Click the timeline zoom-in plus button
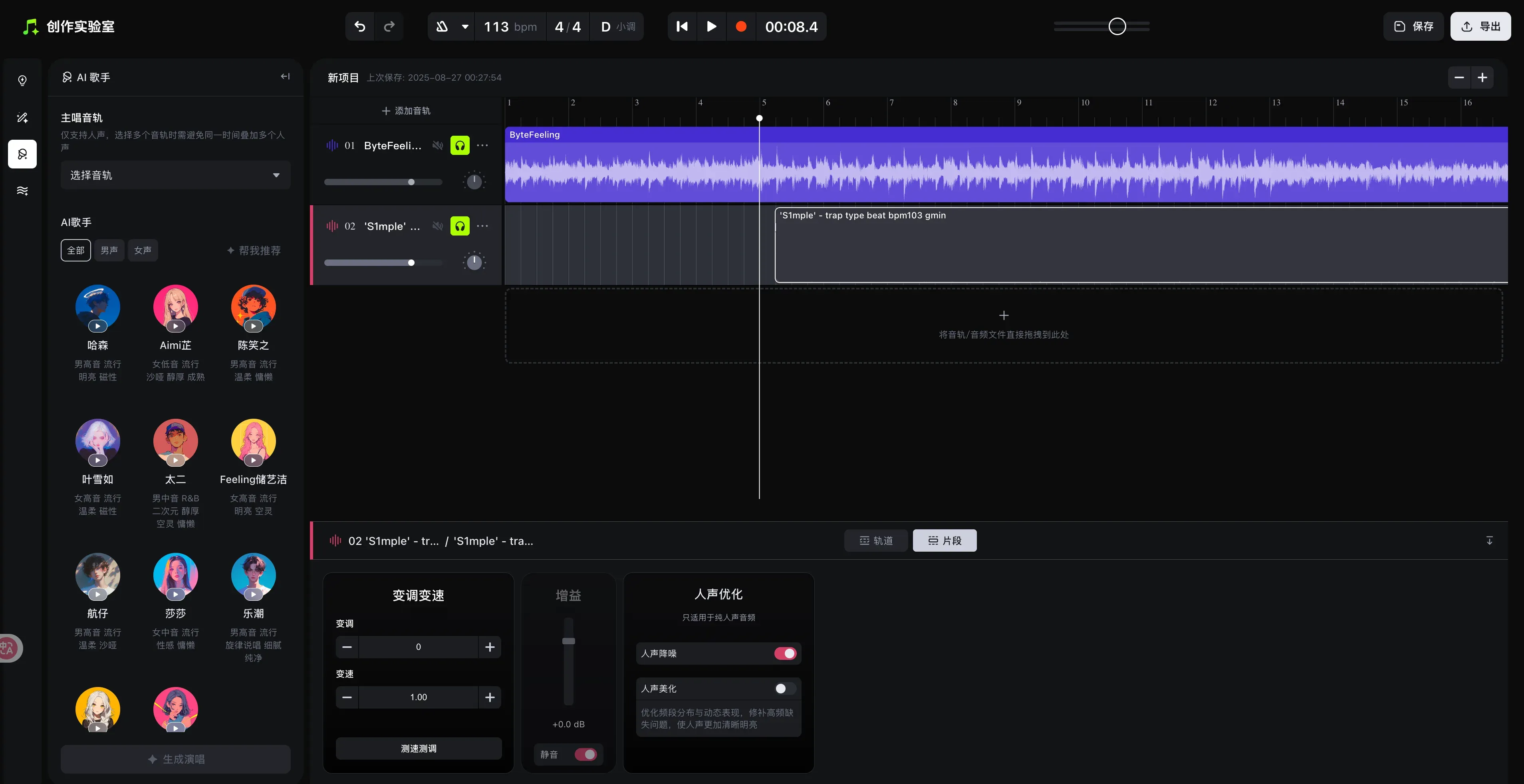Image resolution: width=1524 pixels, height=784 pixels. (x=1482, y=77)
